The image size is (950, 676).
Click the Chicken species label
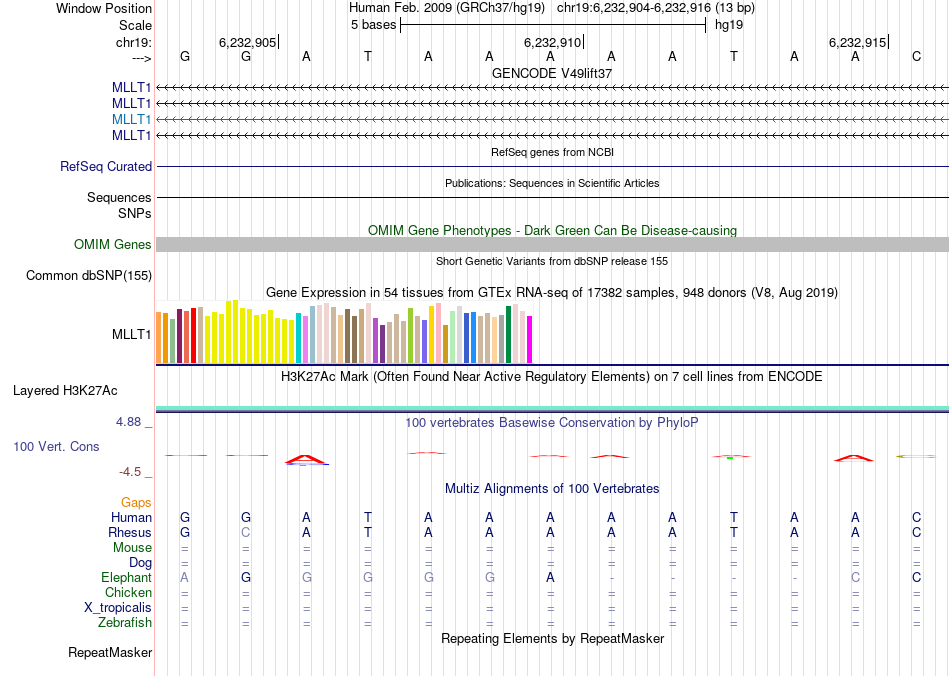point(128,592)
